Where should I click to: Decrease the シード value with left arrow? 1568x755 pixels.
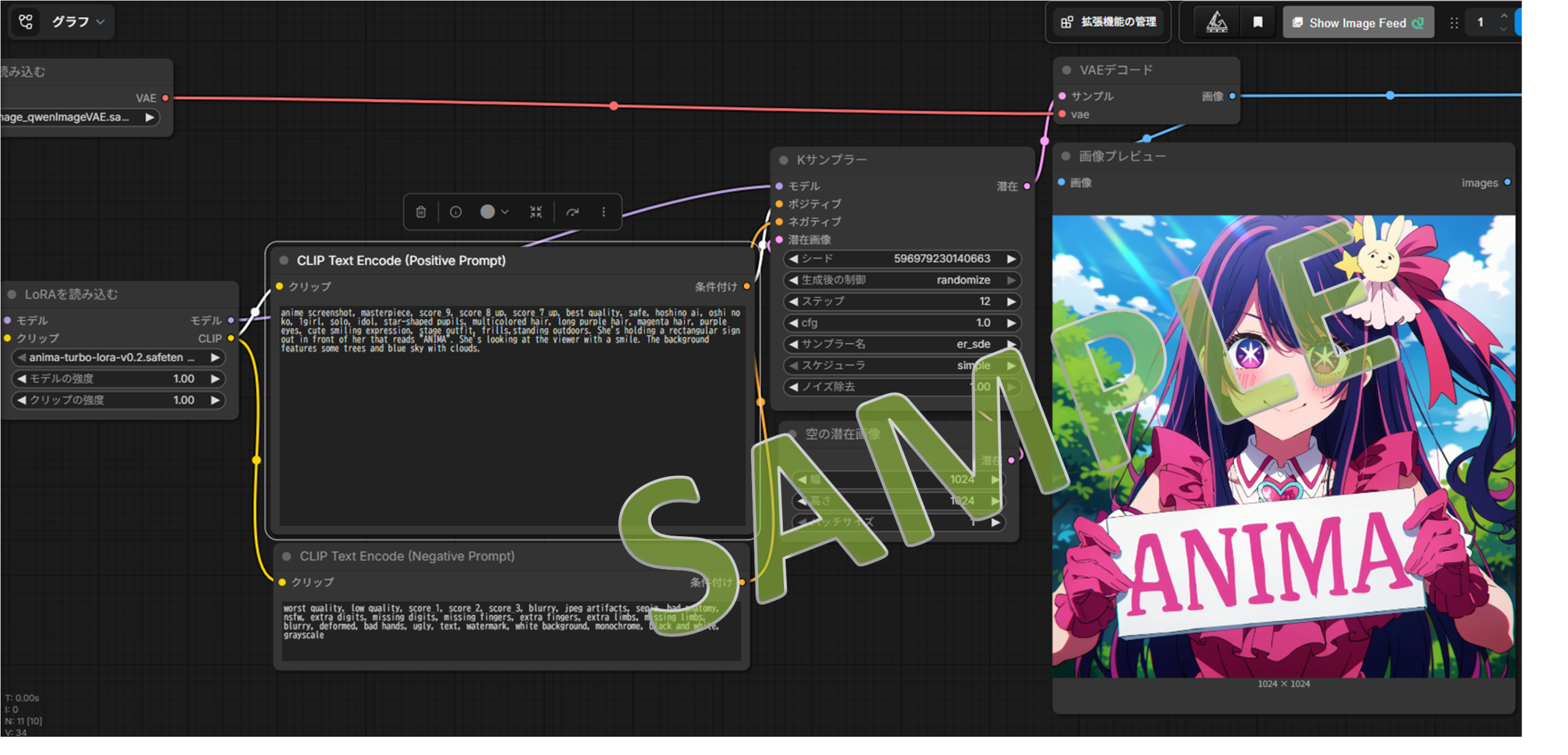click(x=794, y=259)
